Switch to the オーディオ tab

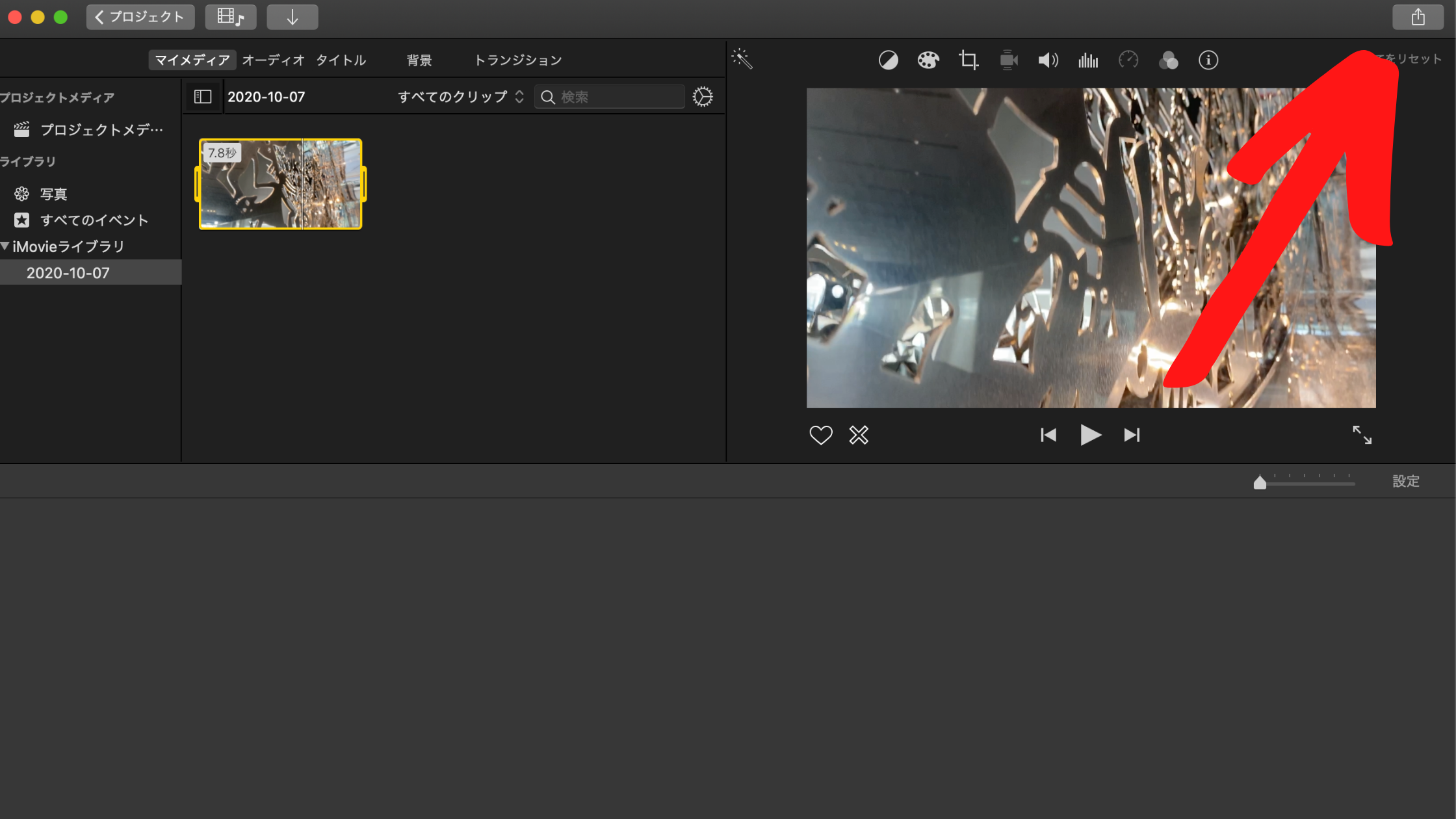coord(273,60)
